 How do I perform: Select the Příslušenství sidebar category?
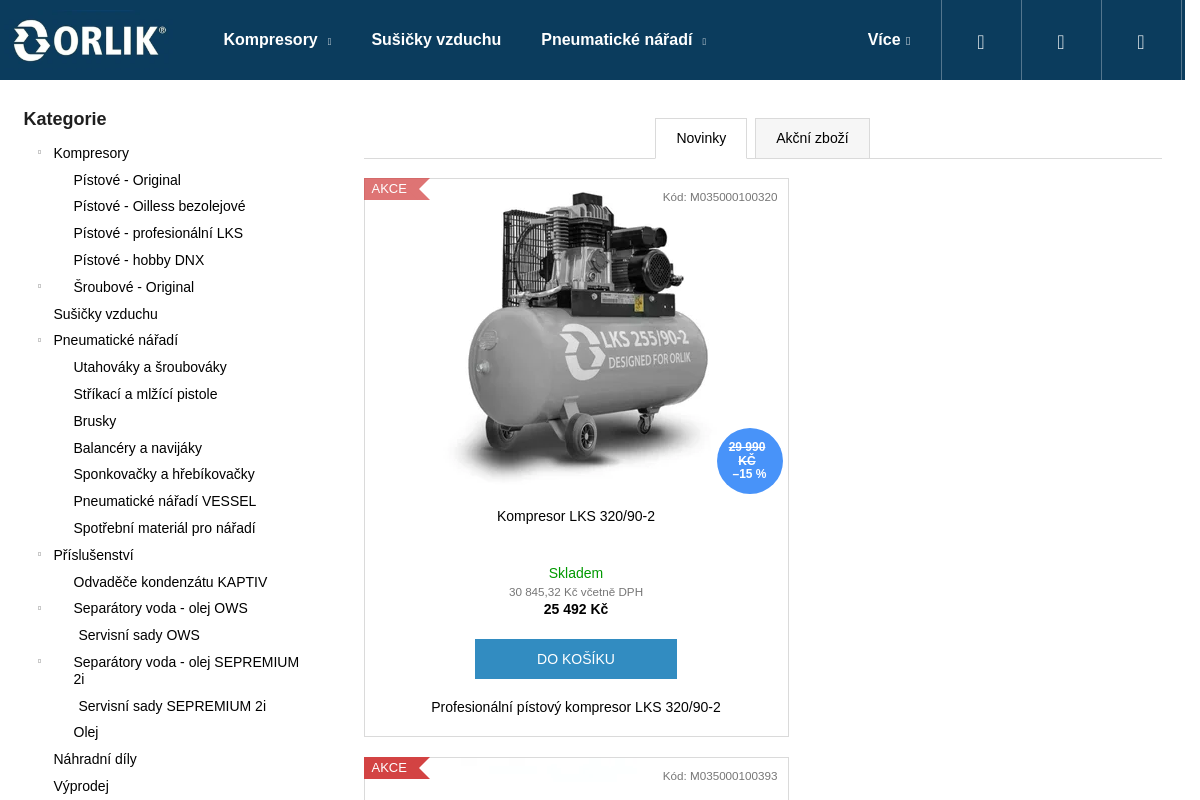point(93,555)
